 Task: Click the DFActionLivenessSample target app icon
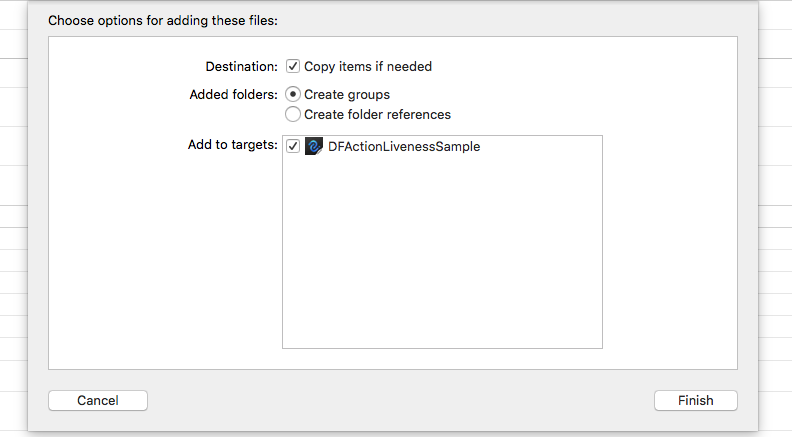tap(314, 146)
